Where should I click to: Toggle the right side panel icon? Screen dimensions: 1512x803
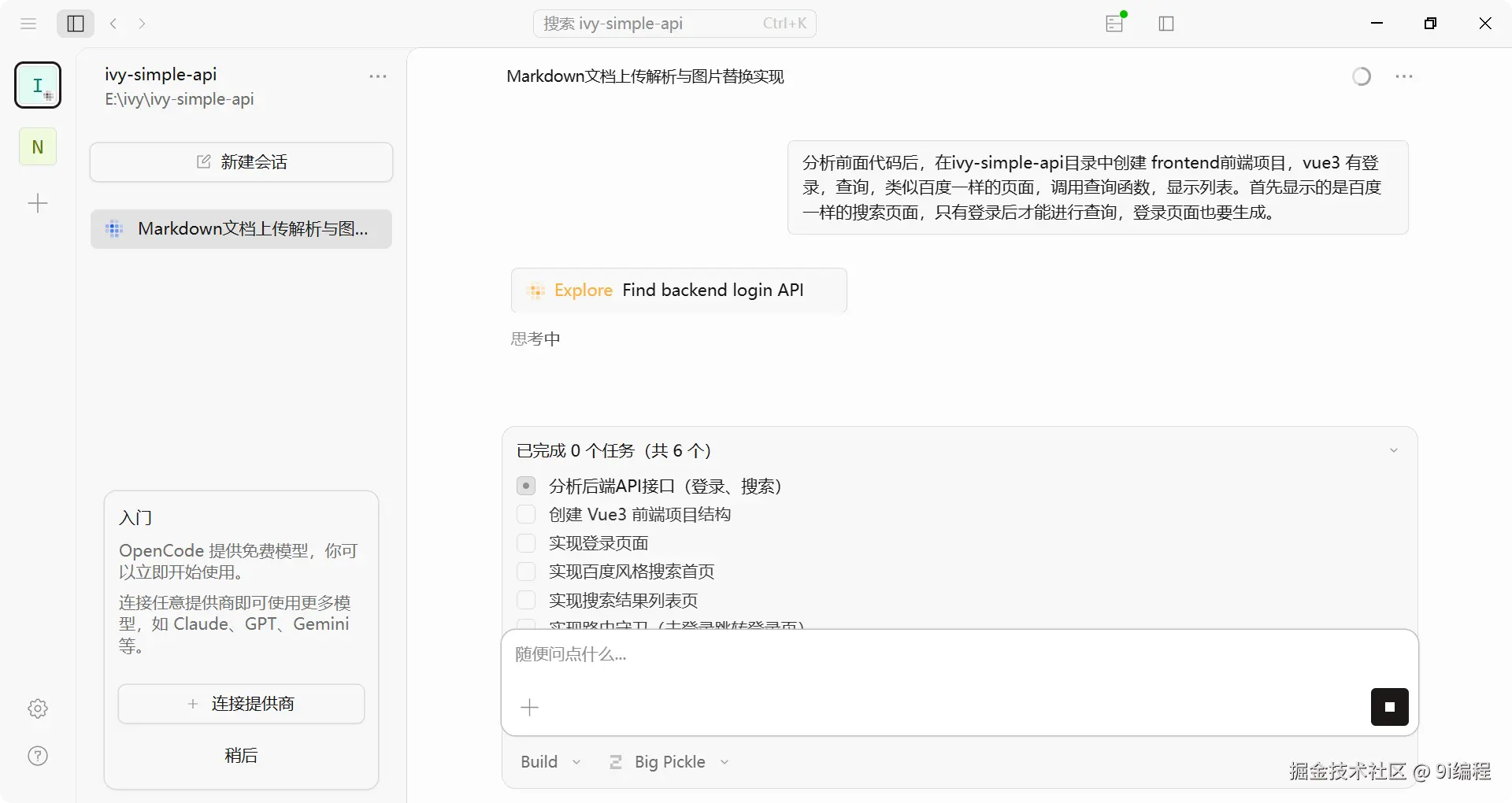(x=1166, y=24)
